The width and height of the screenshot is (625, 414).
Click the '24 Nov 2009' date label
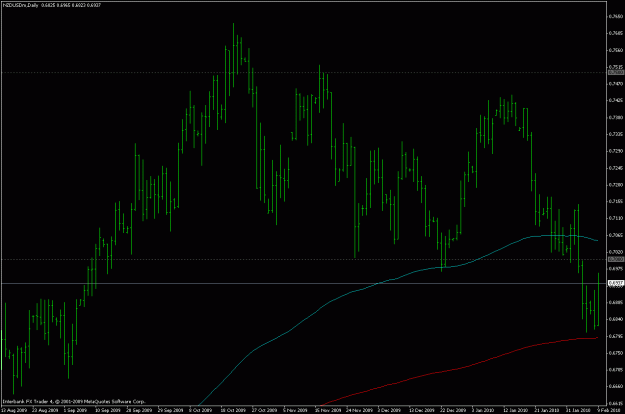tap(358, 410)
